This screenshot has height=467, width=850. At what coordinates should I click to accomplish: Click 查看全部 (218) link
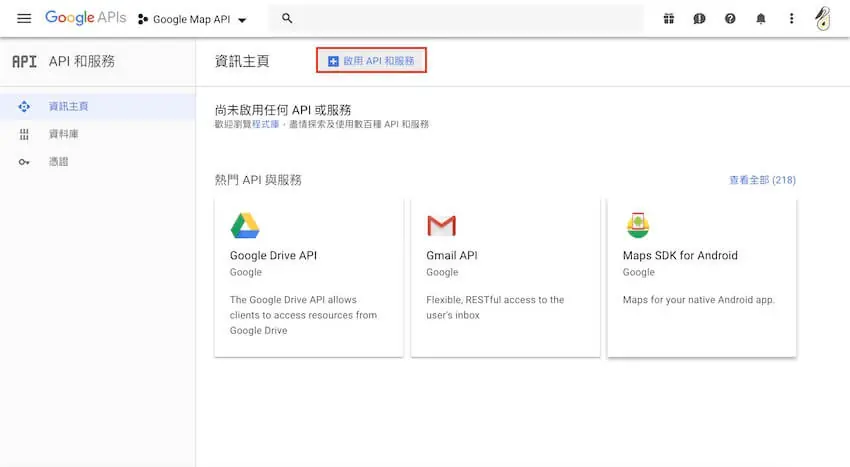[x=762, y=180]
